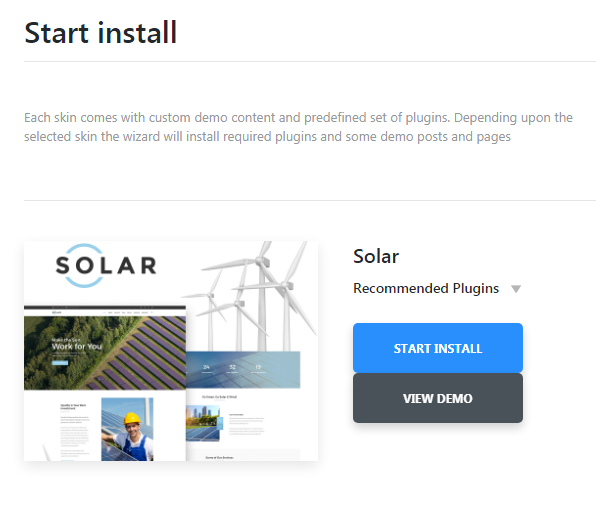Click the wind turbines image in the preview

251,296
